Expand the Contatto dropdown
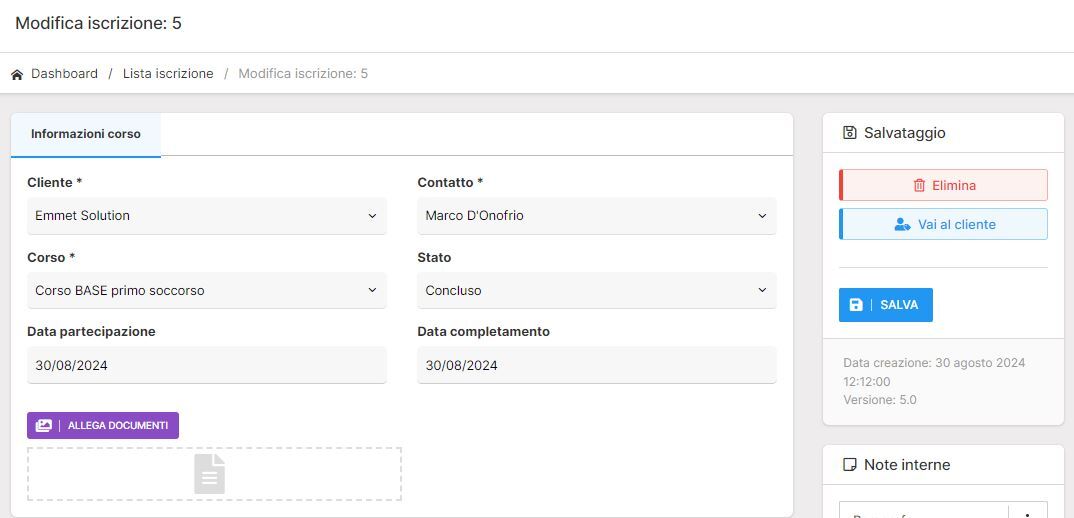Screen dimensions: 1074x518 pos(596,216)
